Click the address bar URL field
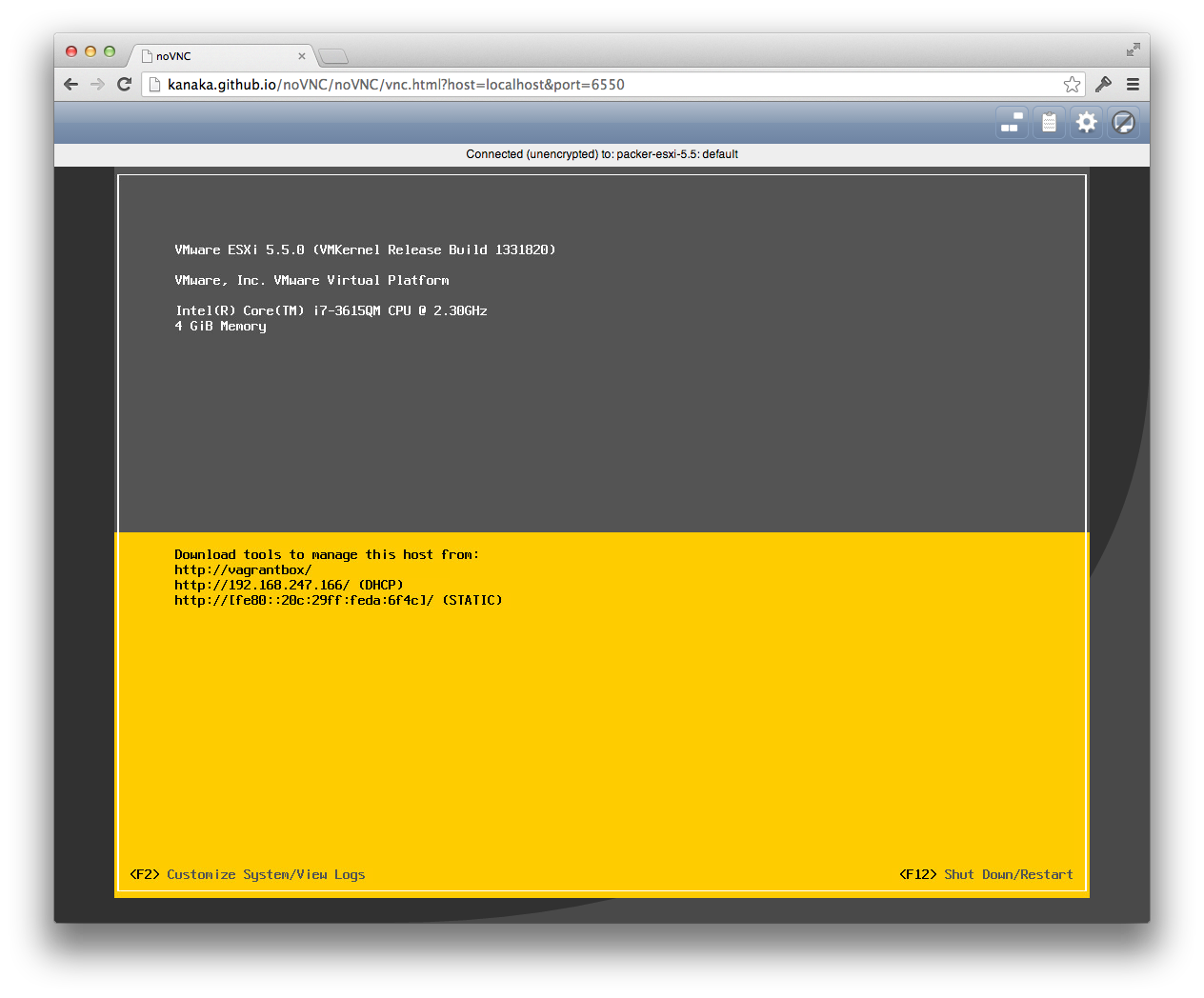The width and height of the screenshot is (1204, 998). [x=614, y=84]
